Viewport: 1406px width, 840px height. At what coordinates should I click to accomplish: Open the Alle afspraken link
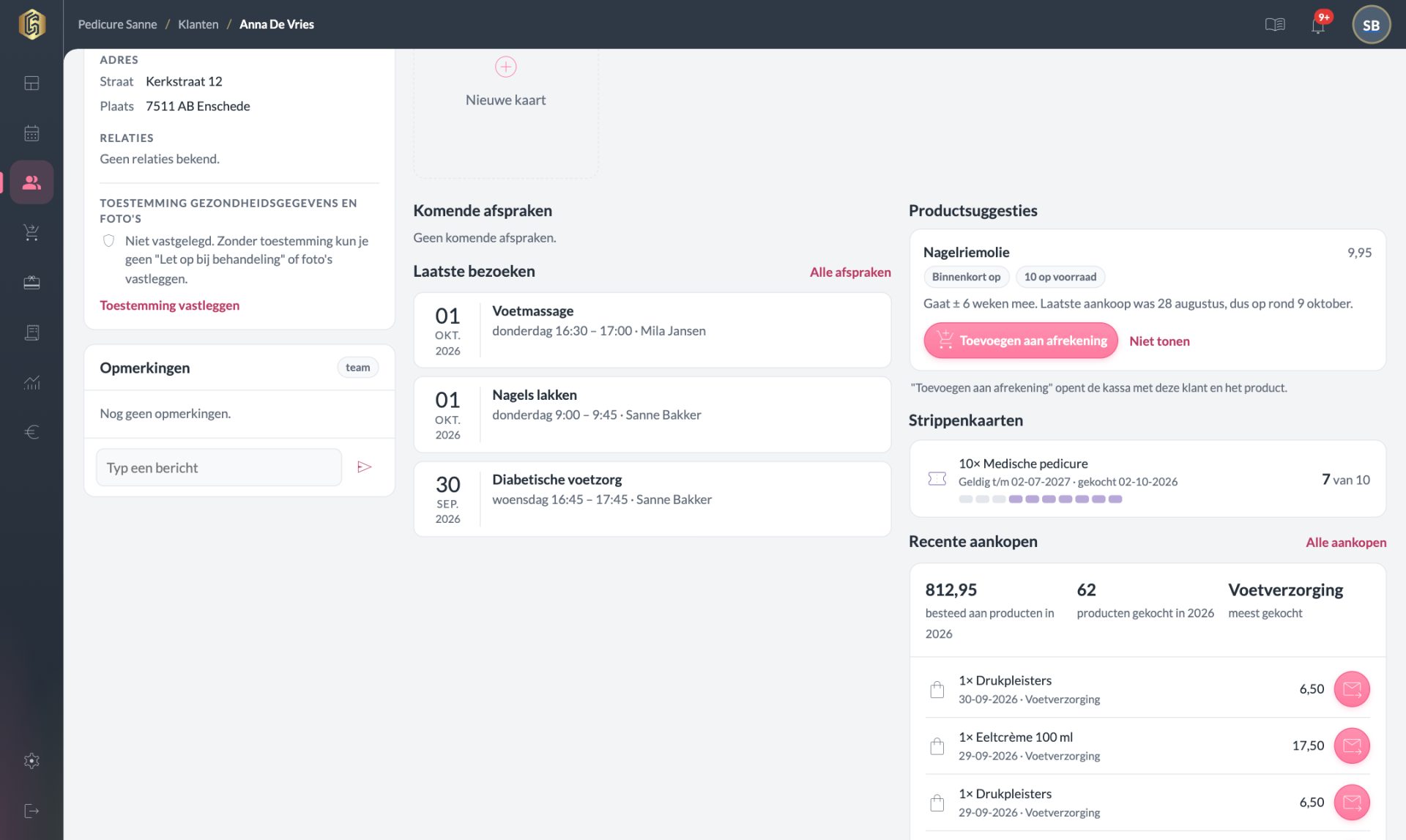tap(850, 272)
